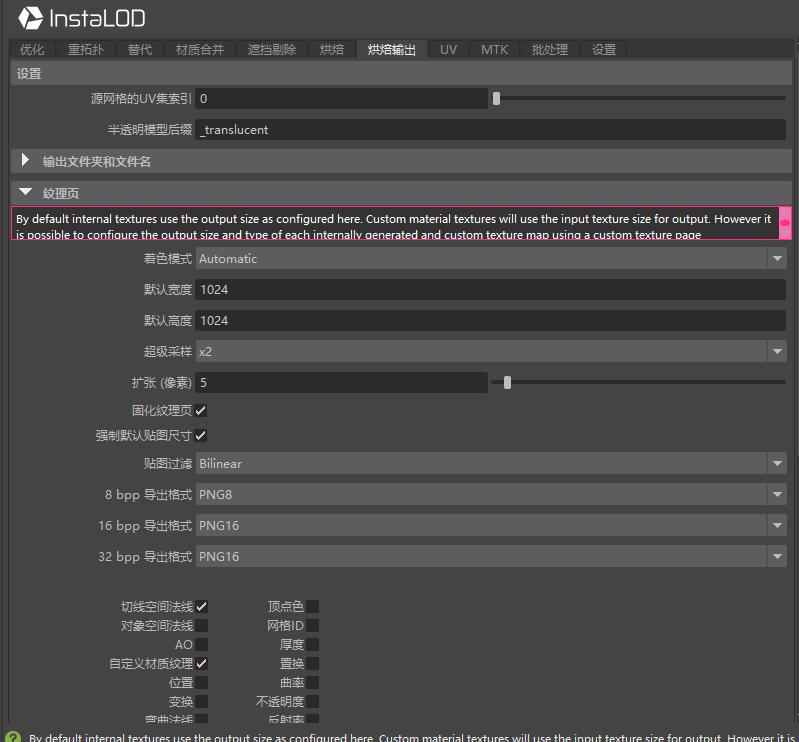Screen dimensions: 799x742
Task: Click the pink scrollbar of the description box
Action: click(x=785, y=223)
